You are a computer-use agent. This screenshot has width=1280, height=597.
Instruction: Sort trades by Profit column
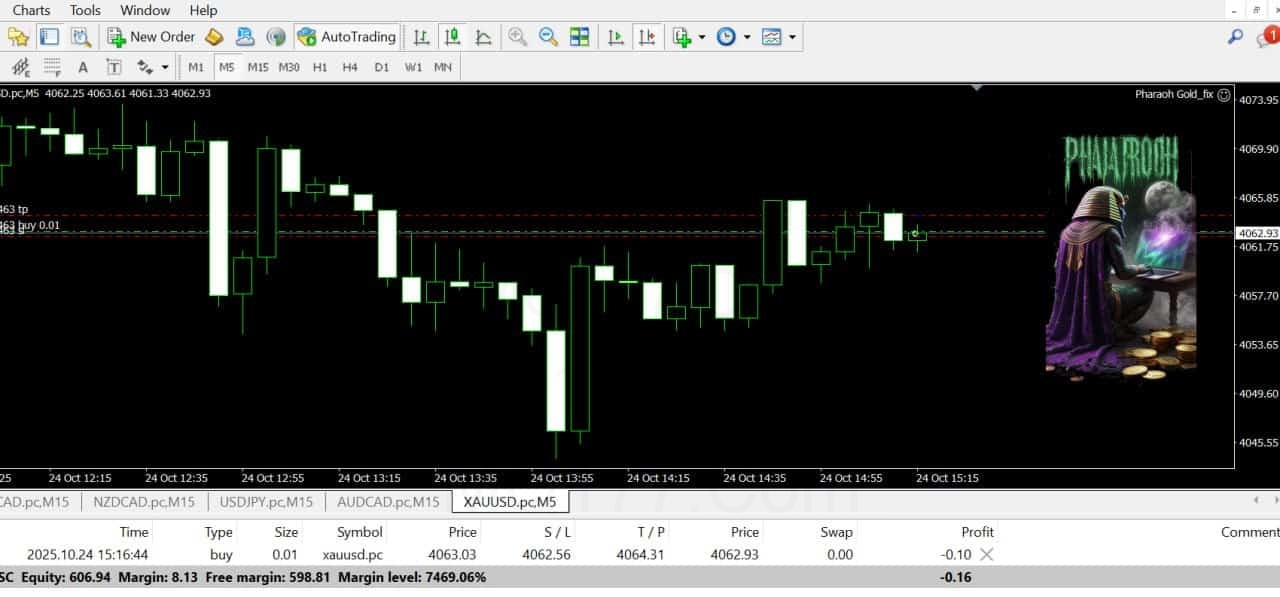click(x=977, y=532)
